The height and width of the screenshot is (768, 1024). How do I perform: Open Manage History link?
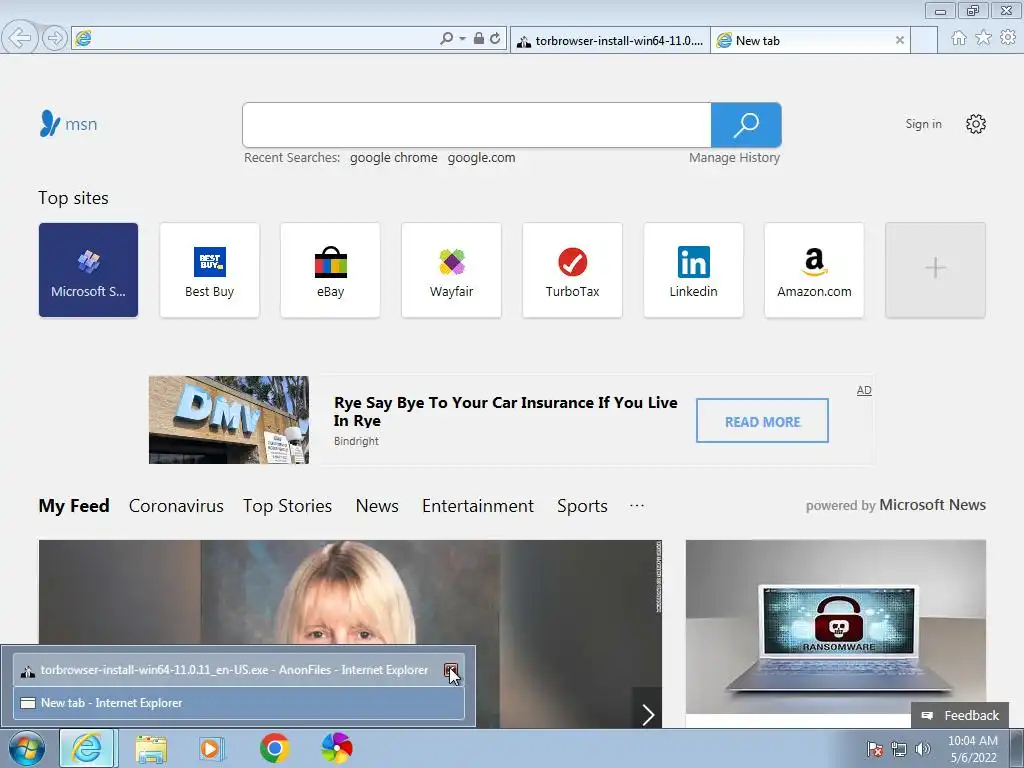pyautogui.click(x=734, y=157)
